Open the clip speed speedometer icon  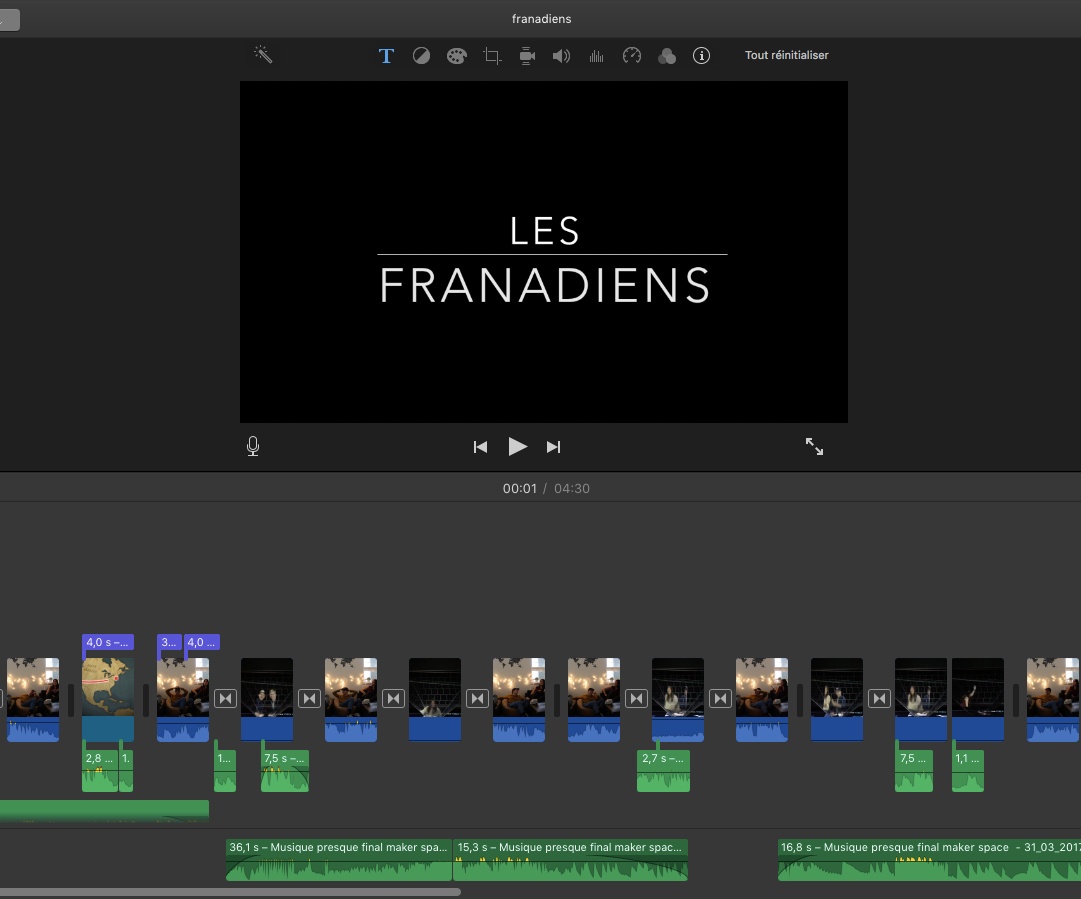[x=631, y=55]
